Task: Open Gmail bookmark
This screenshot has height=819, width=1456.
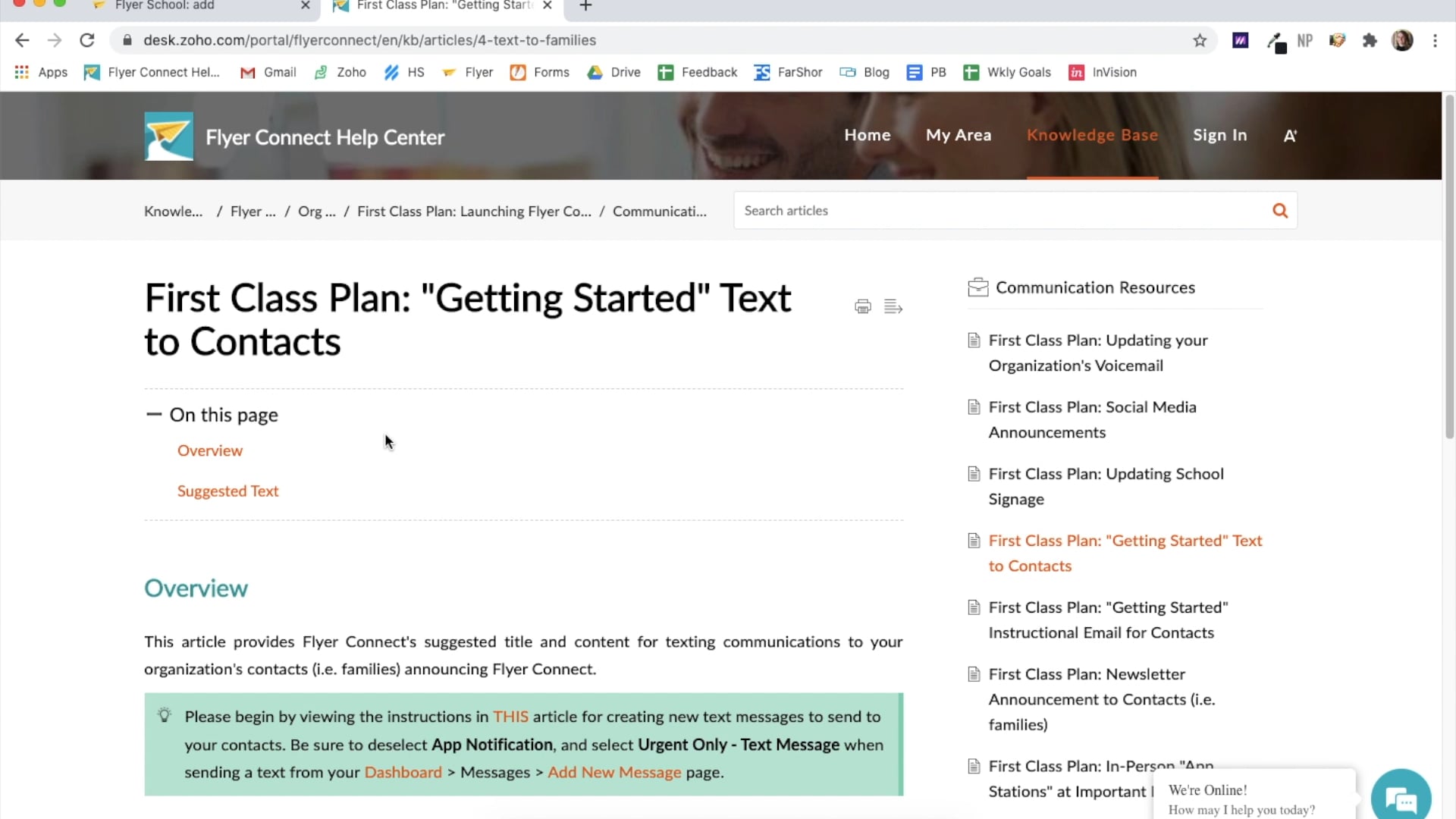Action: coord(268,72)
